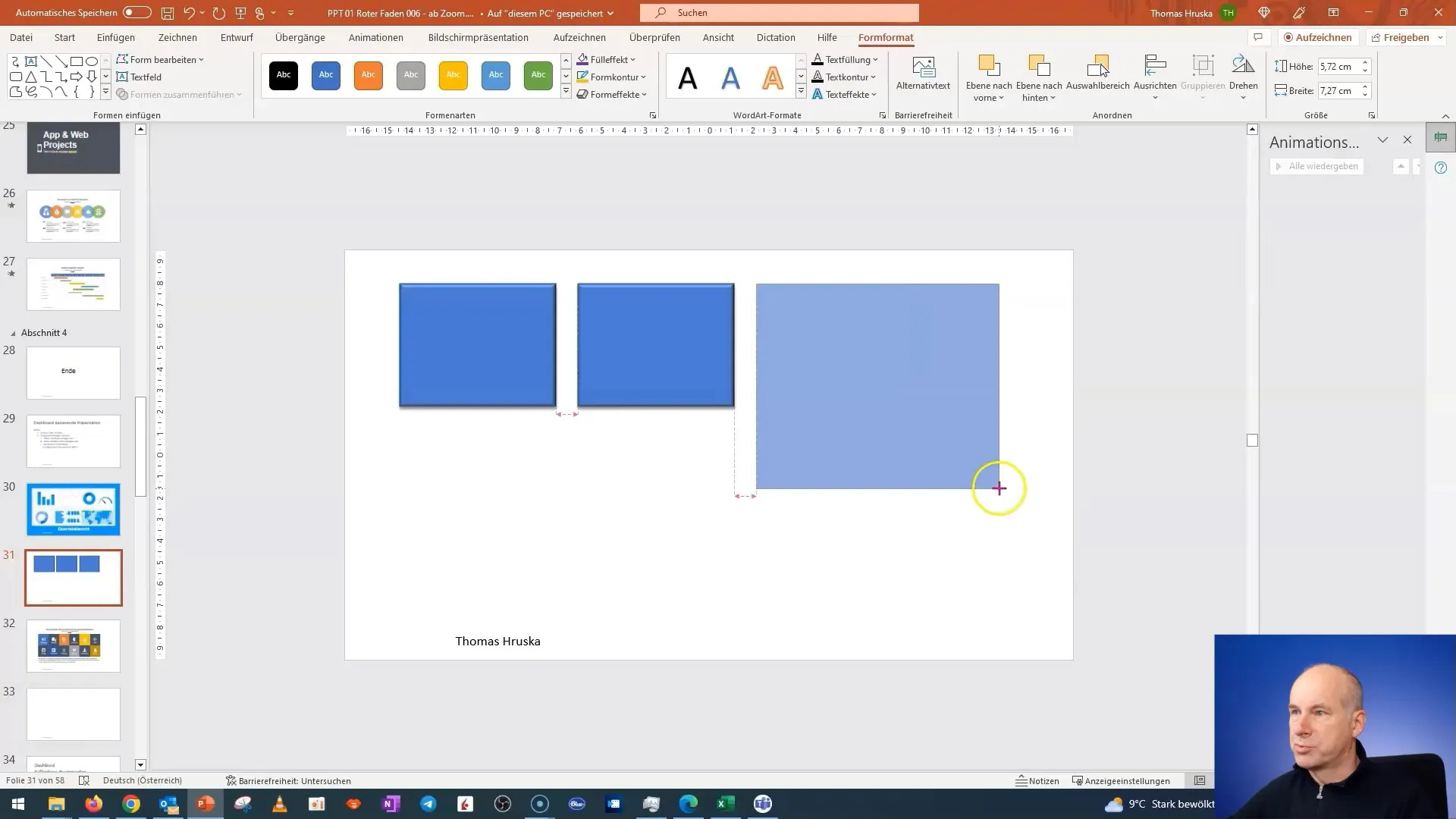Screen dimensions: 1456x819
Task: Click the Breite width input field
Action: click(1338, 91)
